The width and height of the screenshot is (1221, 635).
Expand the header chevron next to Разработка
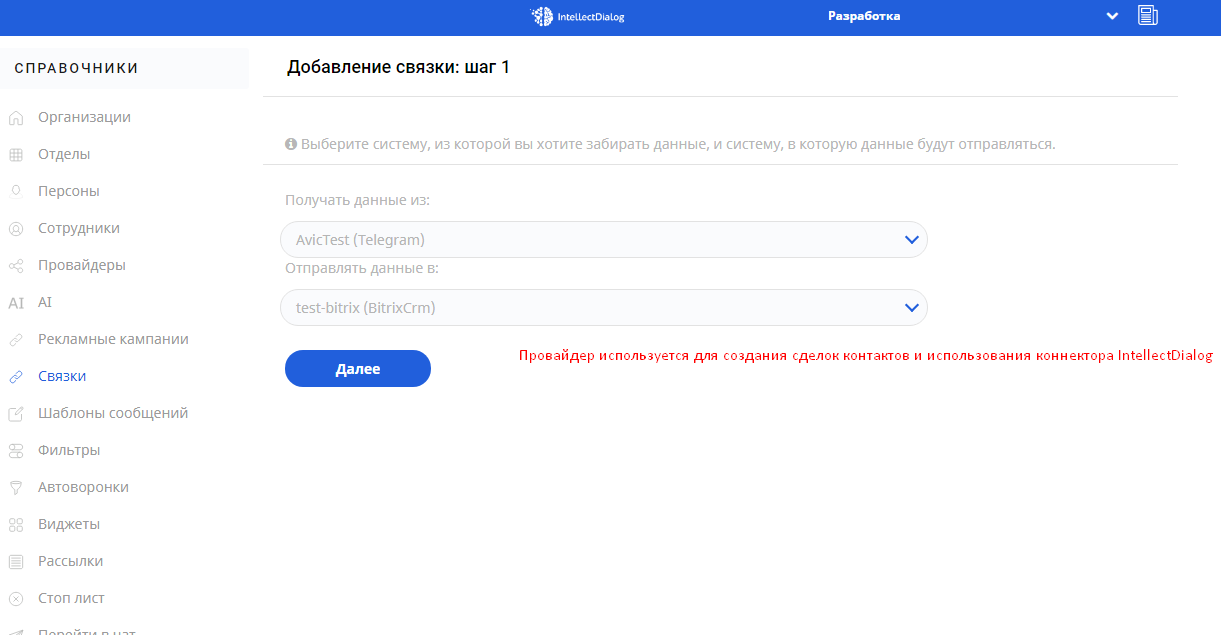(1112, 16)
